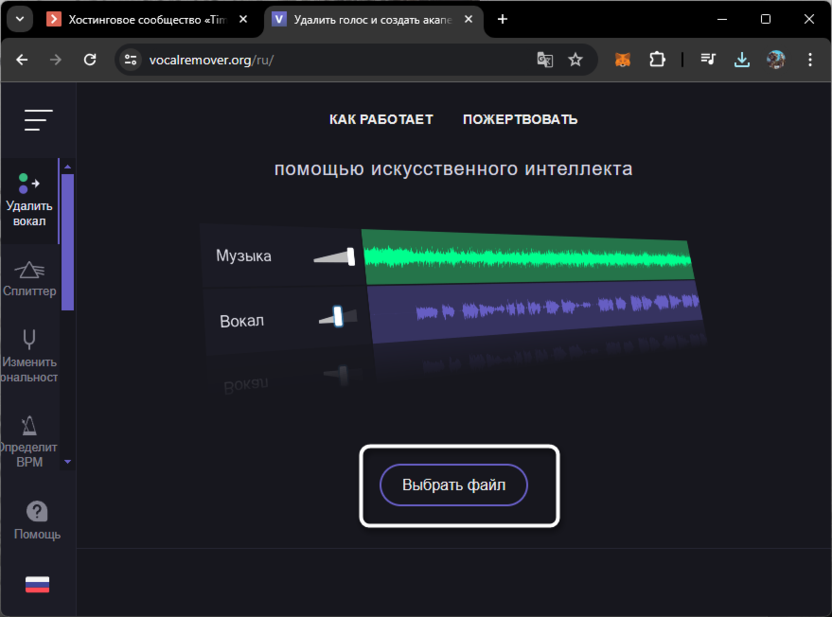Translate this page icon
The image size is (832, 617).
tap(545, 59)
